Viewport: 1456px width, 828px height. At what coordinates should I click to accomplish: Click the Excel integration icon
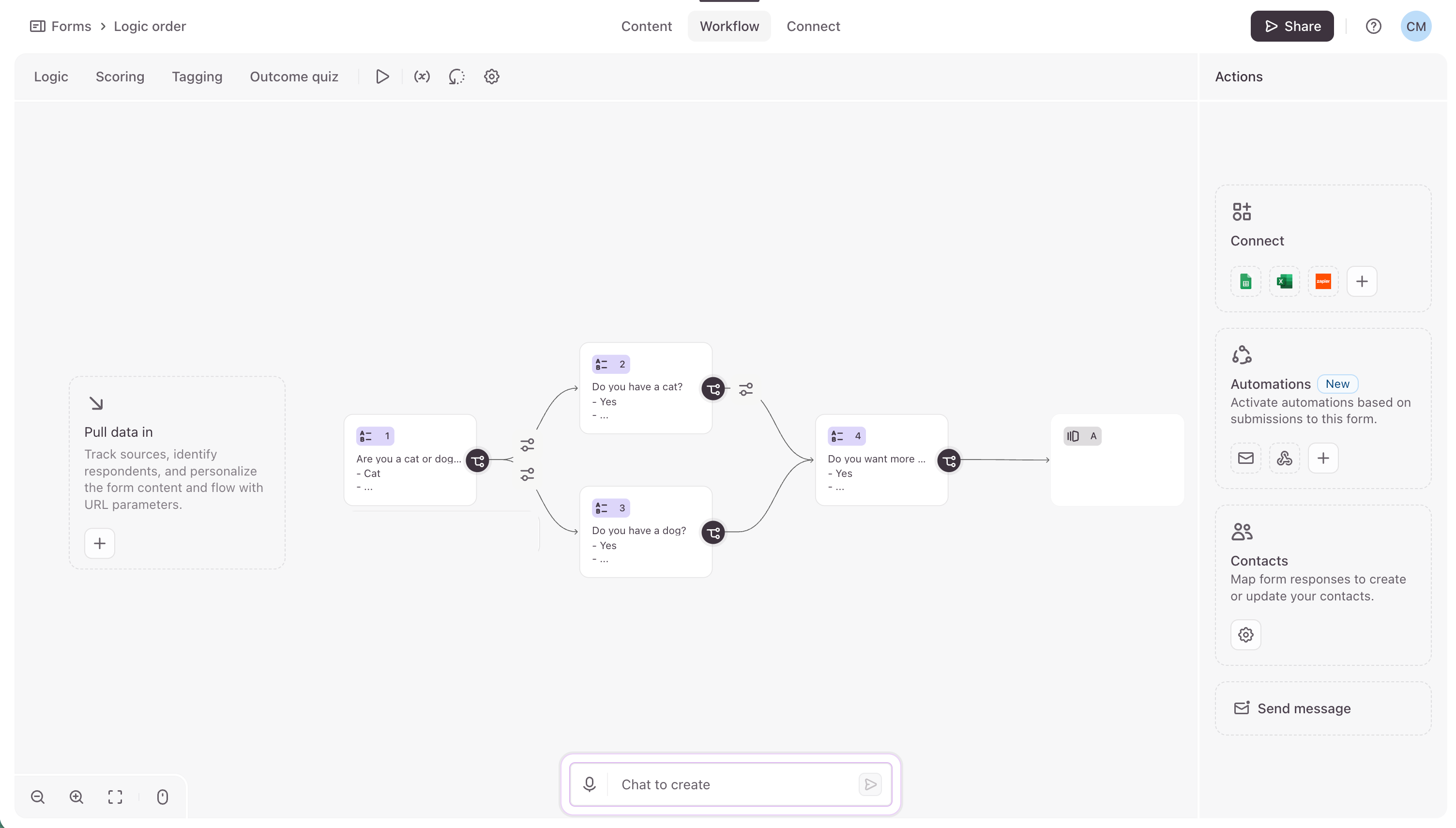pos(1284,281)
